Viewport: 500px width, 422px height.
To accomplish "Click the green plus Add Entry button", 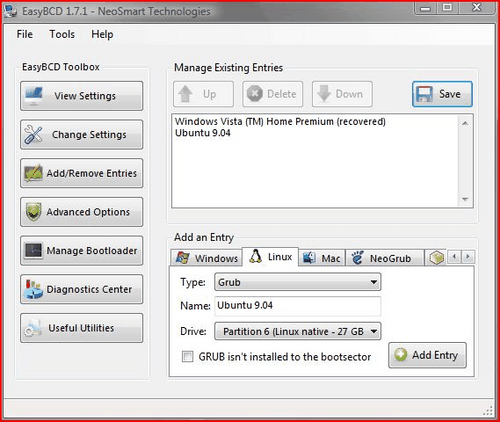I will tap(427, 355).
